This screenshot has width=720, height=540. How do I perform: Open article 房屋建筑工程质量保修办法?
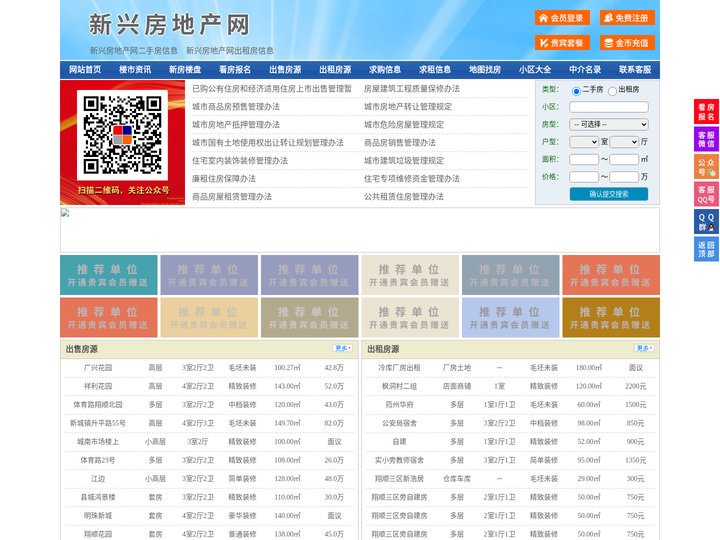coord(412,89)
